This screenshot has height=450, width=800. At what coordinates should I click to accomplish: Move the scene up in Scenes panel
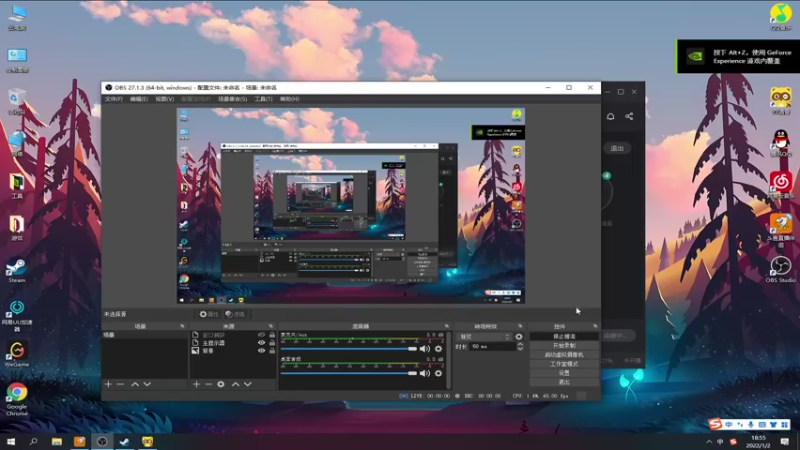[x=135, y=384]
